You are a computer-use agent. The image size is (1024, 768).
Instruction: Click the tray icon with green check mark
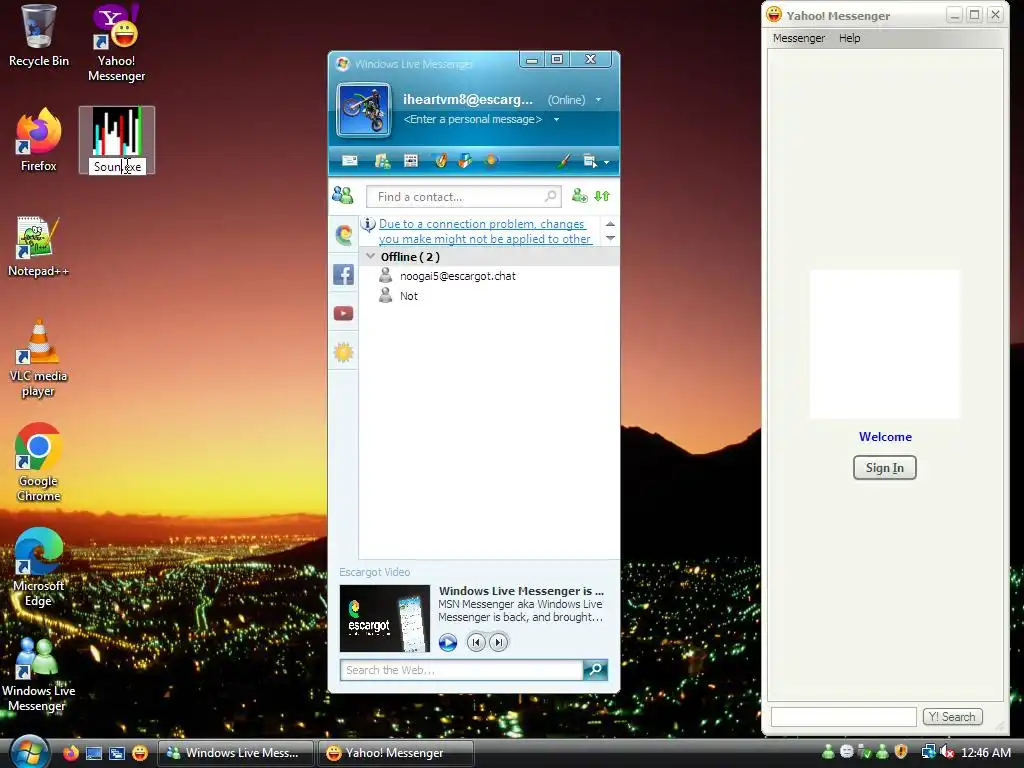[x=865, y=752]
